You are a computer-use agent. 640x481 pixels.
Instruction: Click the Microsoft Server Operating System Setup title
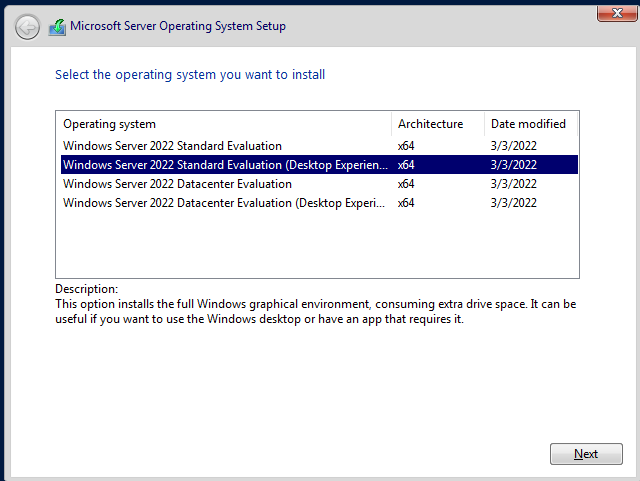point(178,26)
